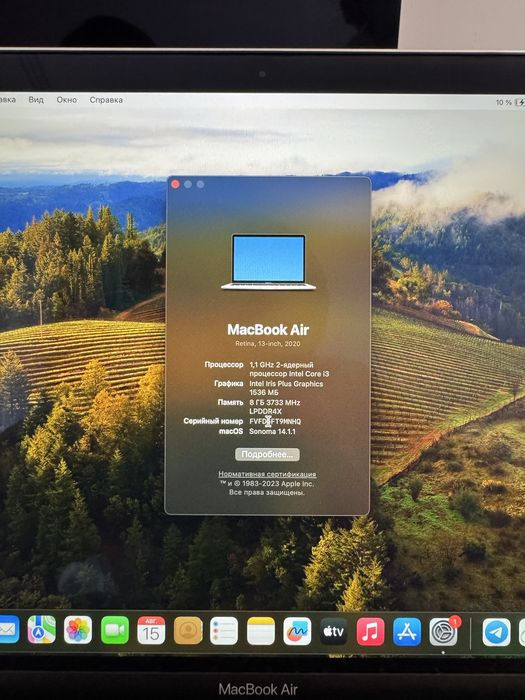Open the Maps app in the Dock

[42, 630]
